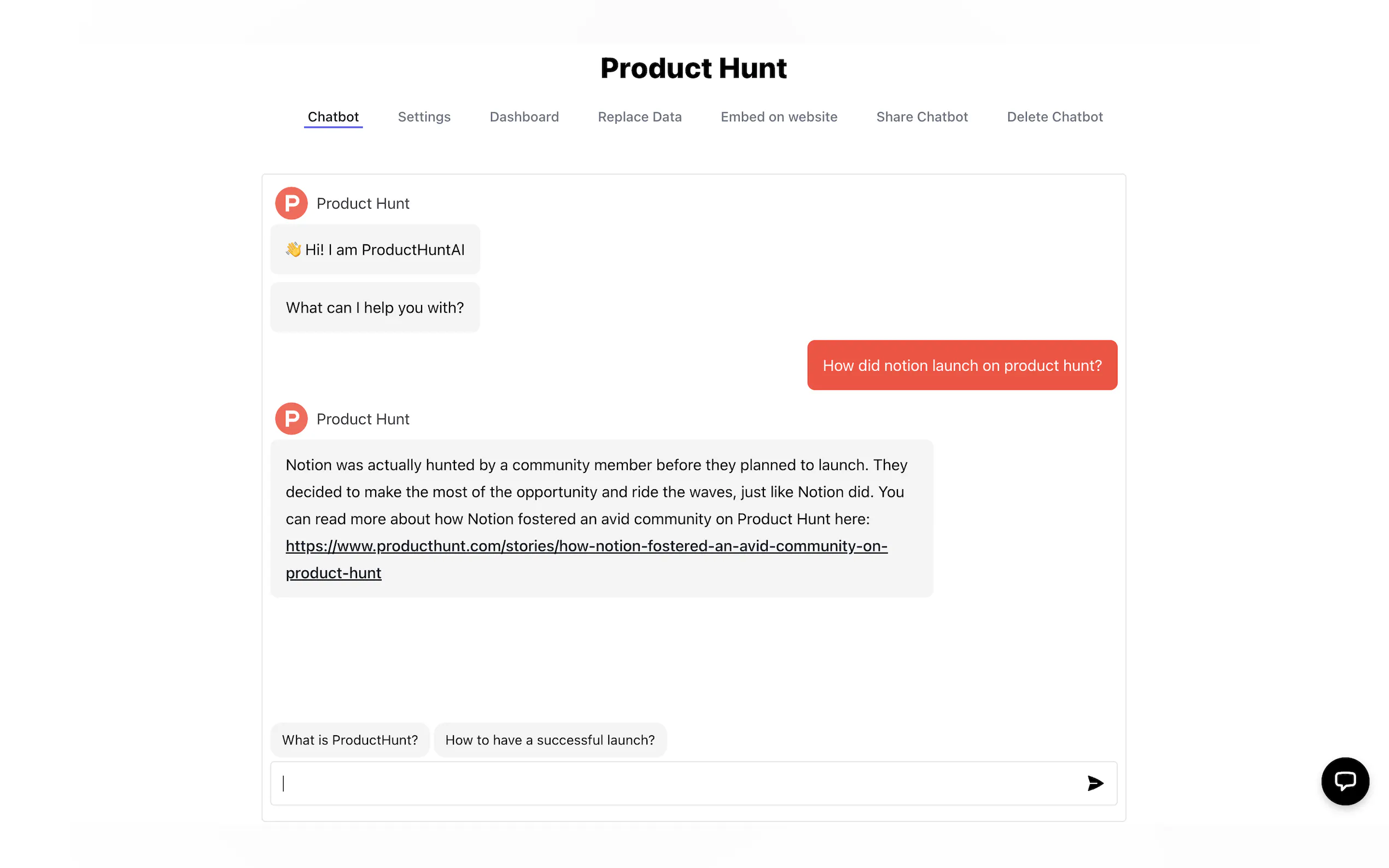
Task: Open the floating chat widget bubble
Action: (x=1345, y=781)
